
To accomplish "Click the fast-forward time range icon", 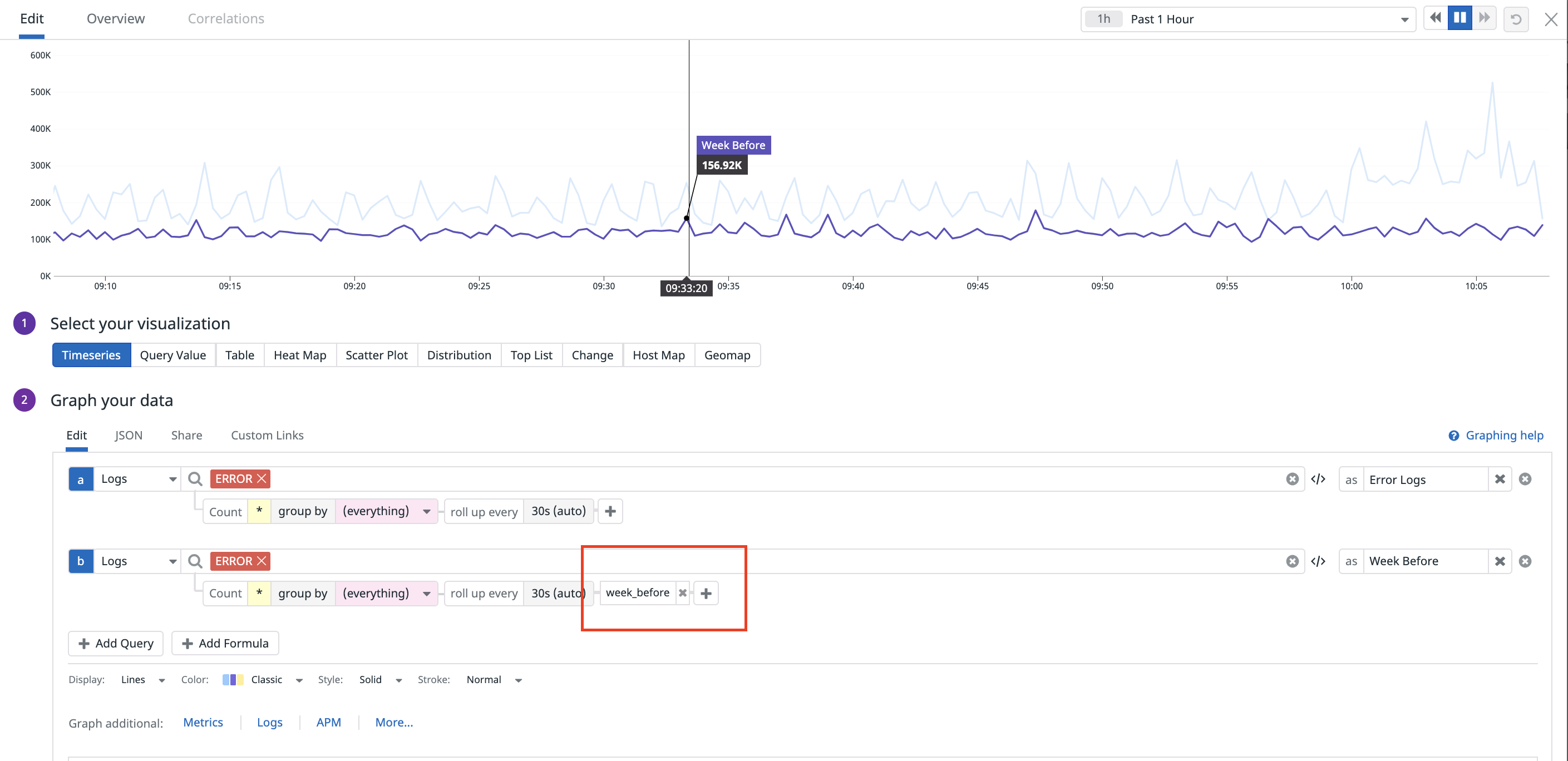I will point(1485,18).
